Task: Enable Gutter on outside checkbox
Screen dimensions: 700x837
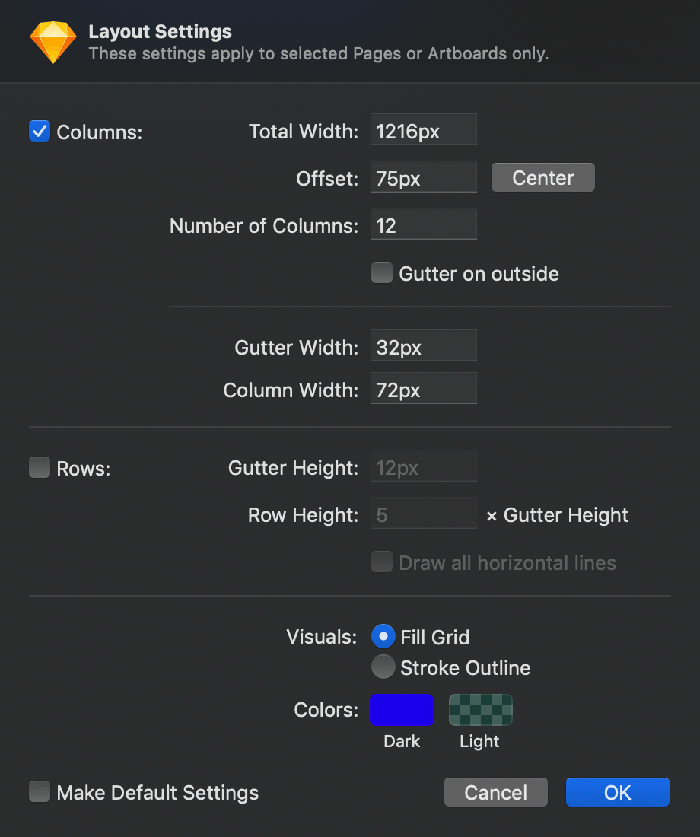Action: 382,273
